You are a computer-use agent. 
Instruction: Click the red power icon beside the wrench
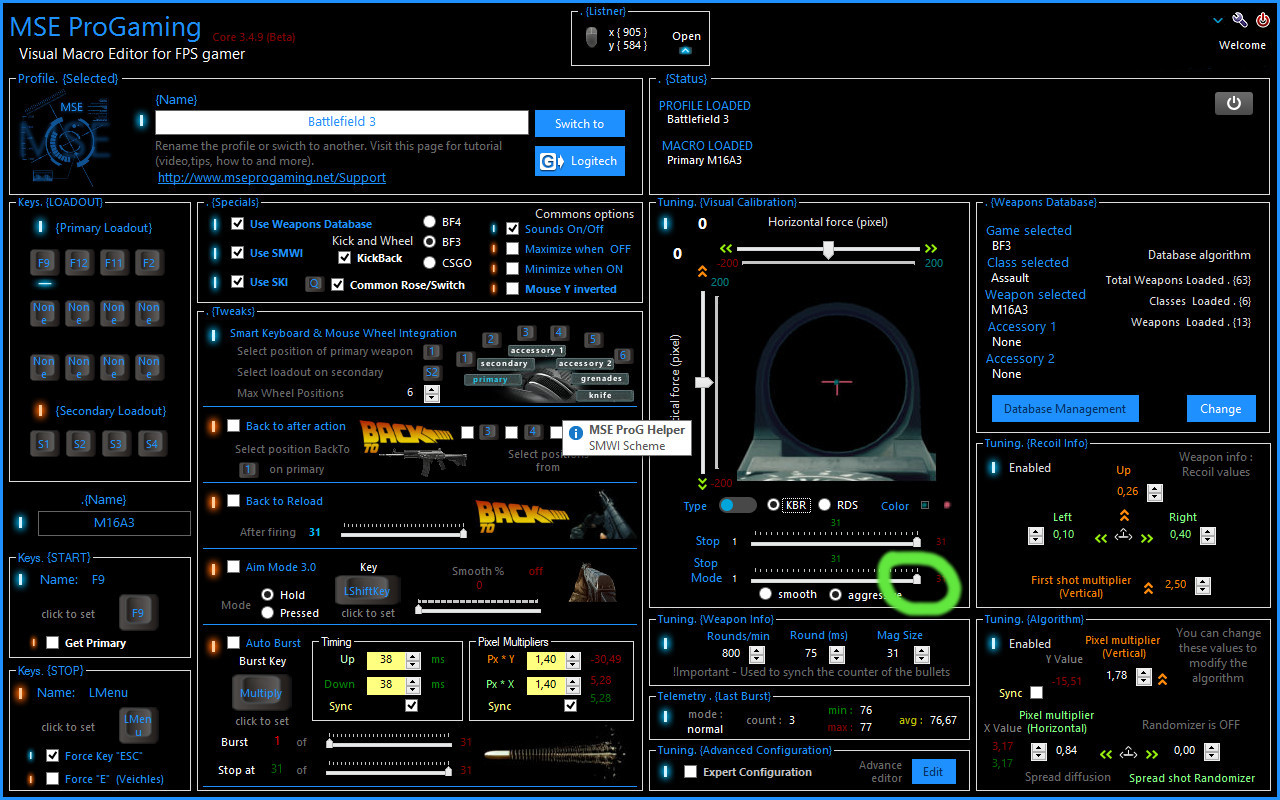click(x=1263, y=20)
